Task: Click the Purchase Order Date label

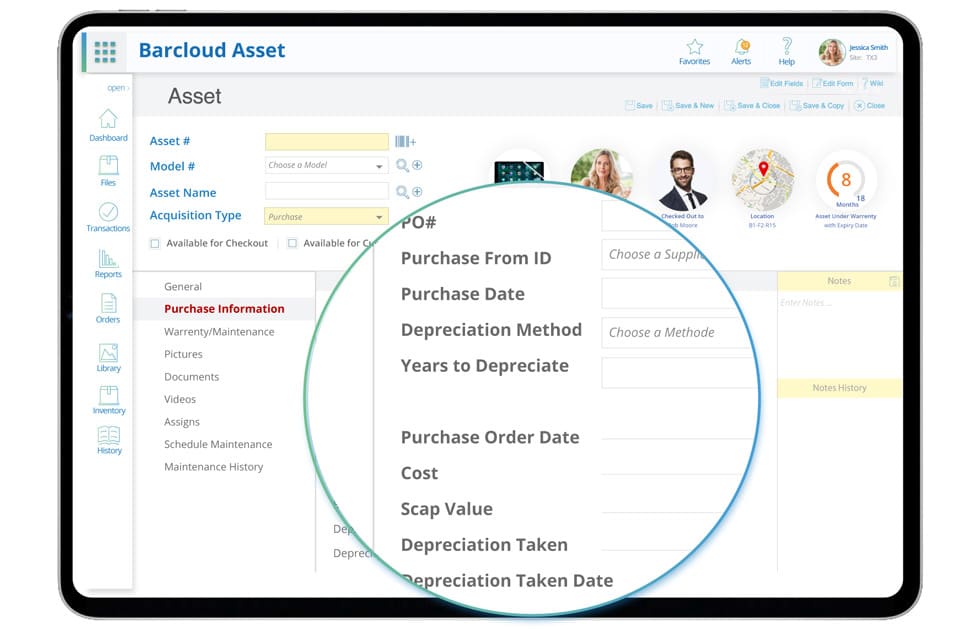Action: click(490, 438)
